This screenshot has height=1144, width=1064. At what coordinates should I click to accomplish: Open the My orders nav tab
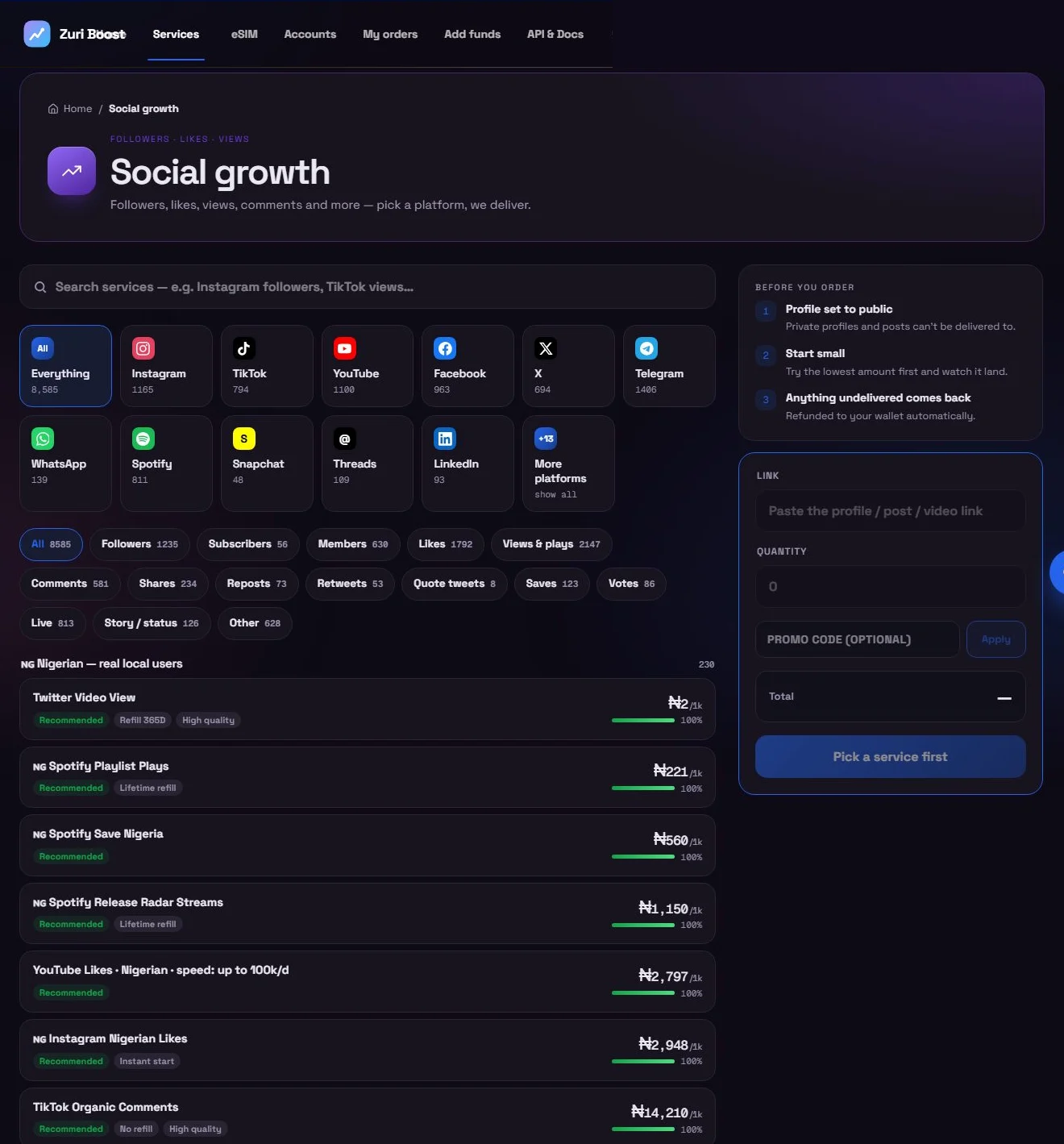390,34
